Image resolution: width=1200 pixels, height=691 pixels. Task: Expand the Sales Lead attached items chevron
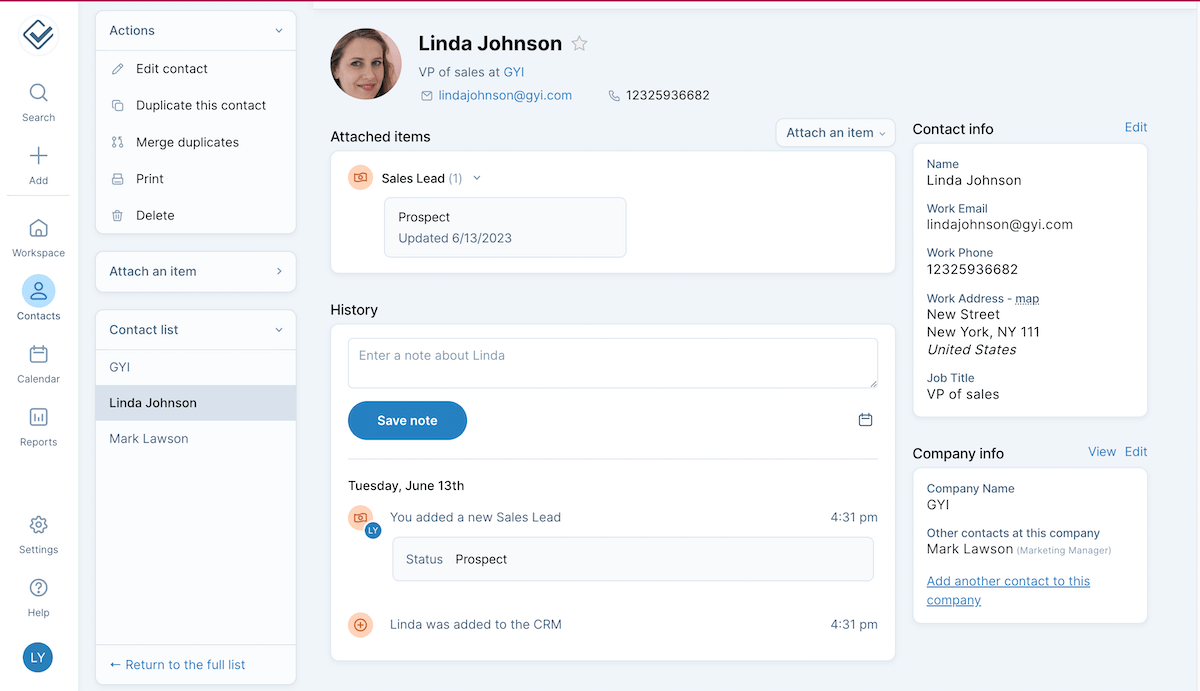(477, 179)
